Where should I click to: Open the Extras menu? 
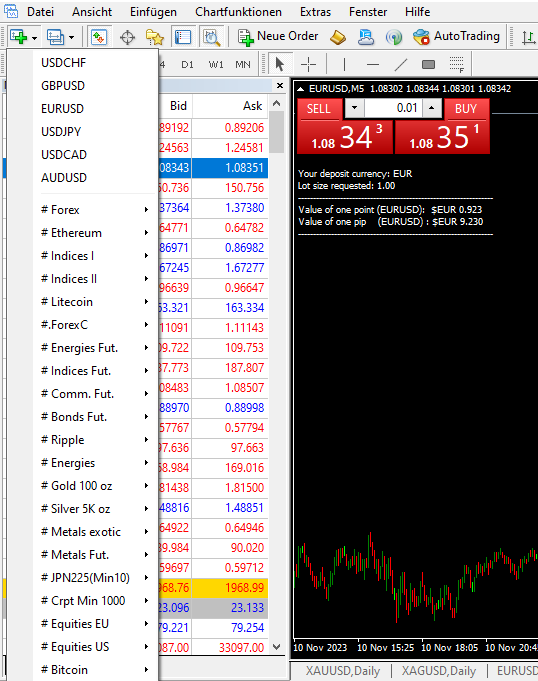click(x=315, y=12)
